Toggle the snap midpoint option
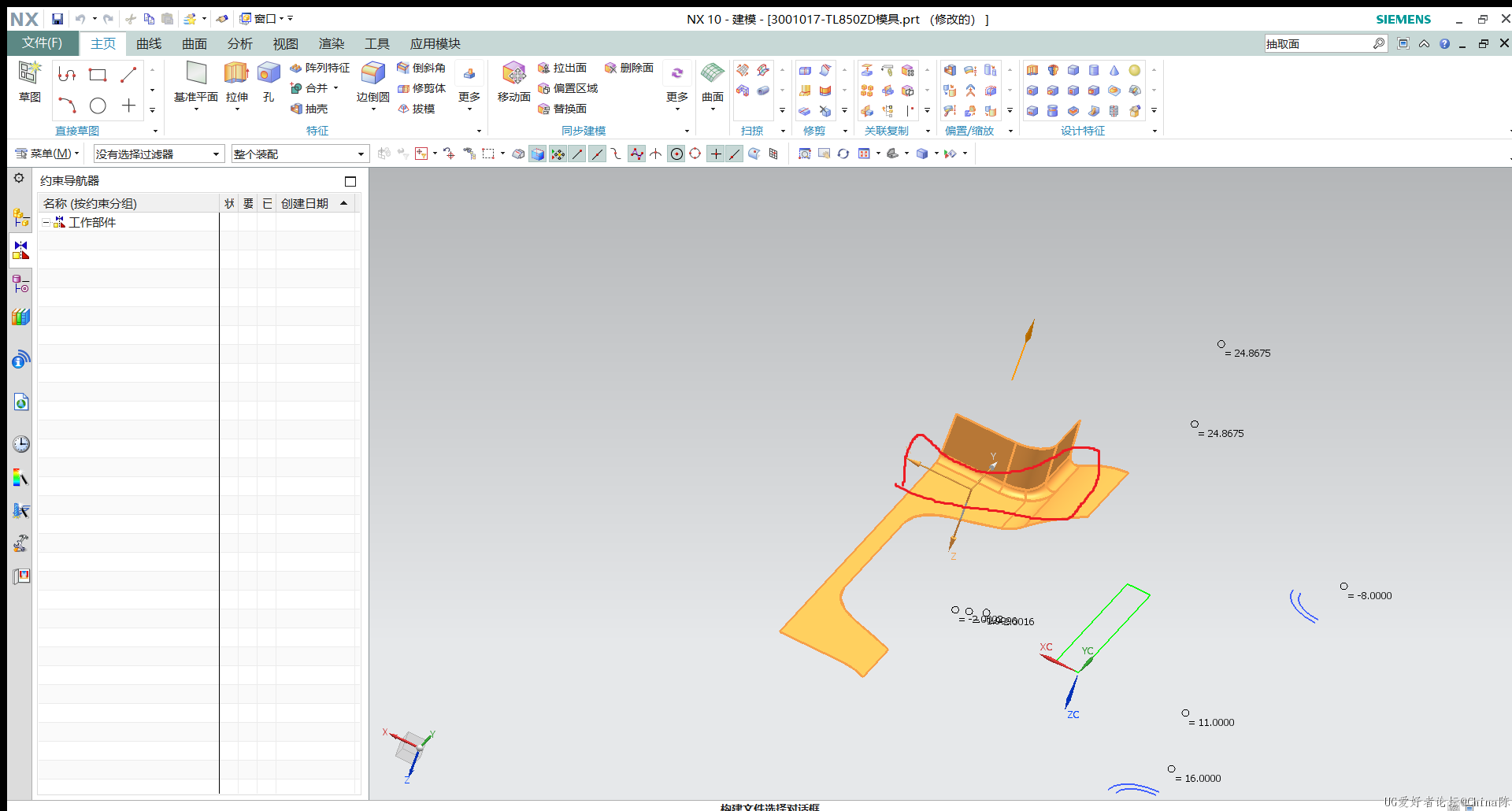This screenshot has width=1512, height=811. 598,154
